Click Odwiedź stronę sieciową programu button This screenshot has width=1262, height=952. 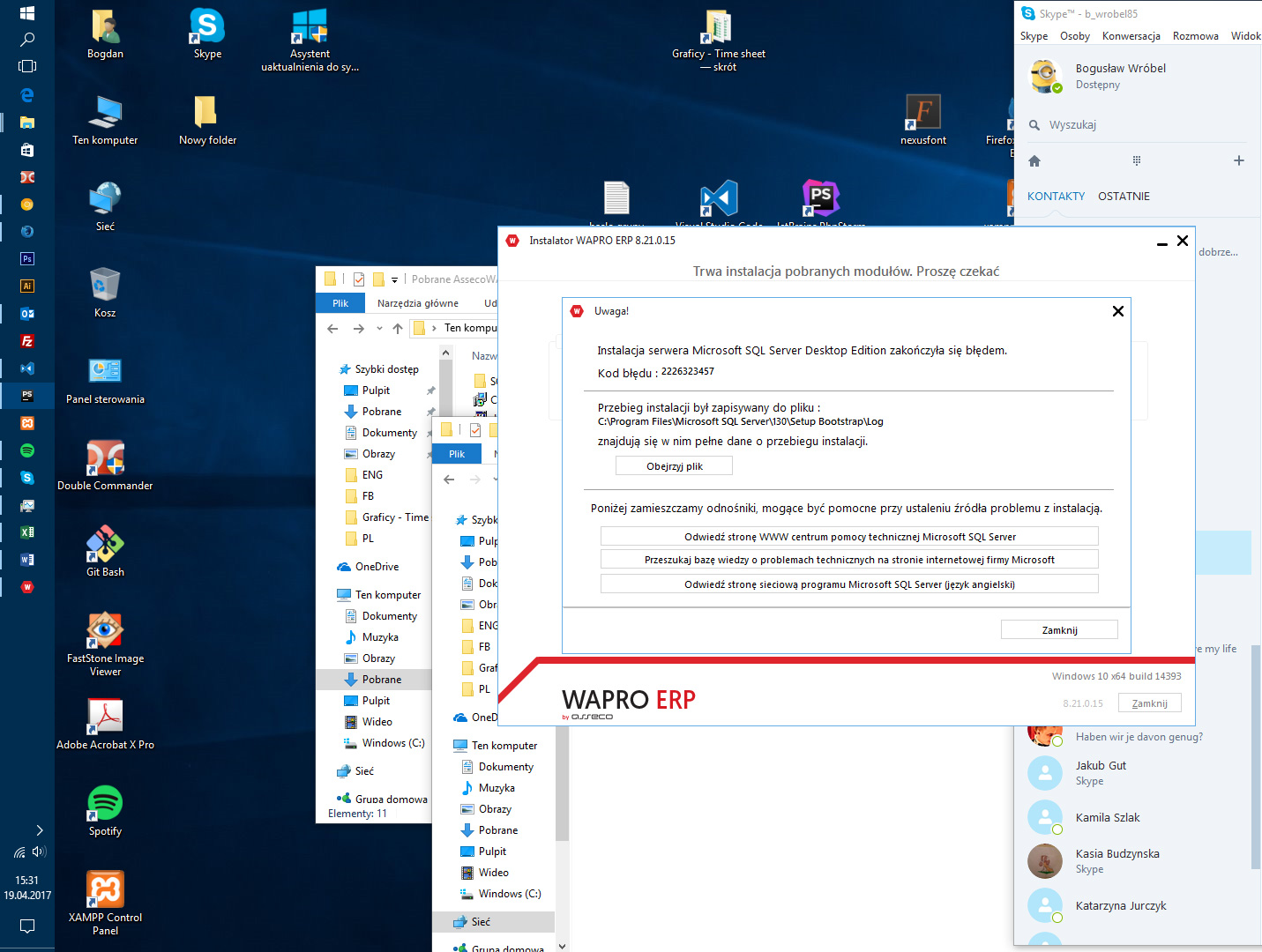click(x=849, y=584)
